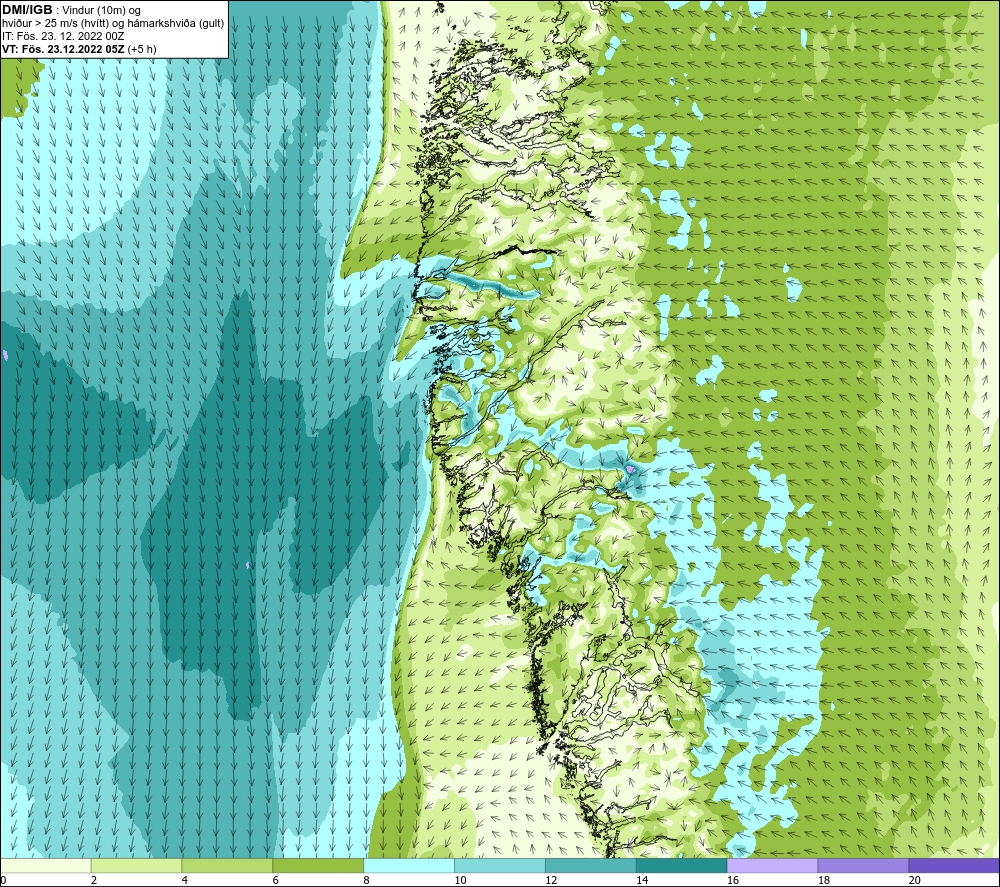The height and width of the screenshot is (887, 1000).
Task: Select the 14–16 m/s dark teal legend swatch
Action: pyautogui.click(x=681, y=866)
